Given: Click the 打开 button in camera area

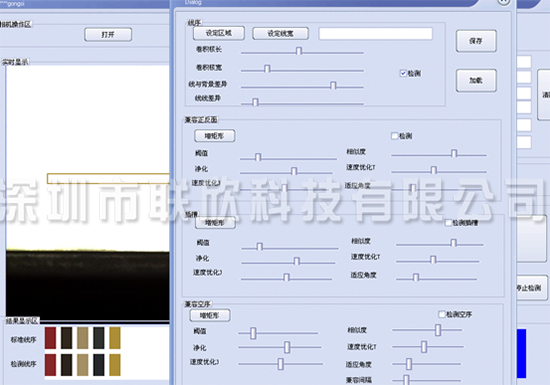Looking at the screenshot, I should 108,34.
